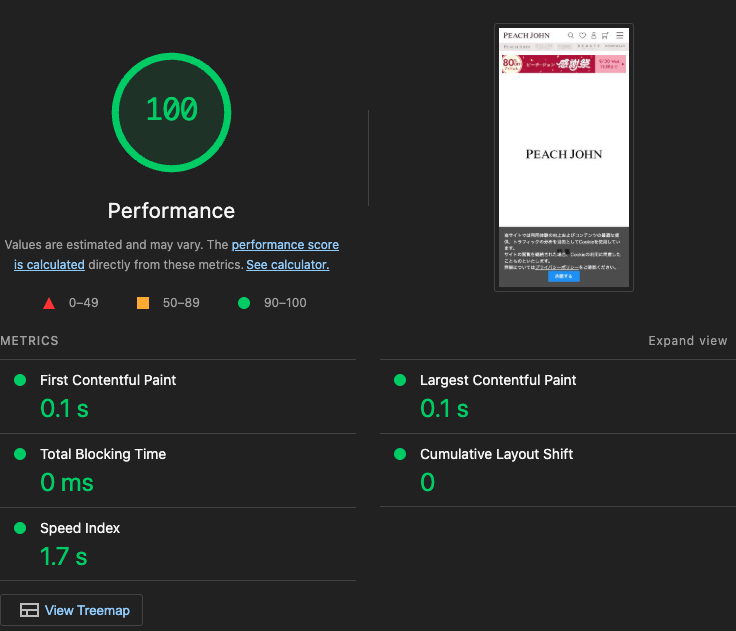Click the red sale banner in the preview
This screenshot has height=631, width=736.
tap(564, 64)
